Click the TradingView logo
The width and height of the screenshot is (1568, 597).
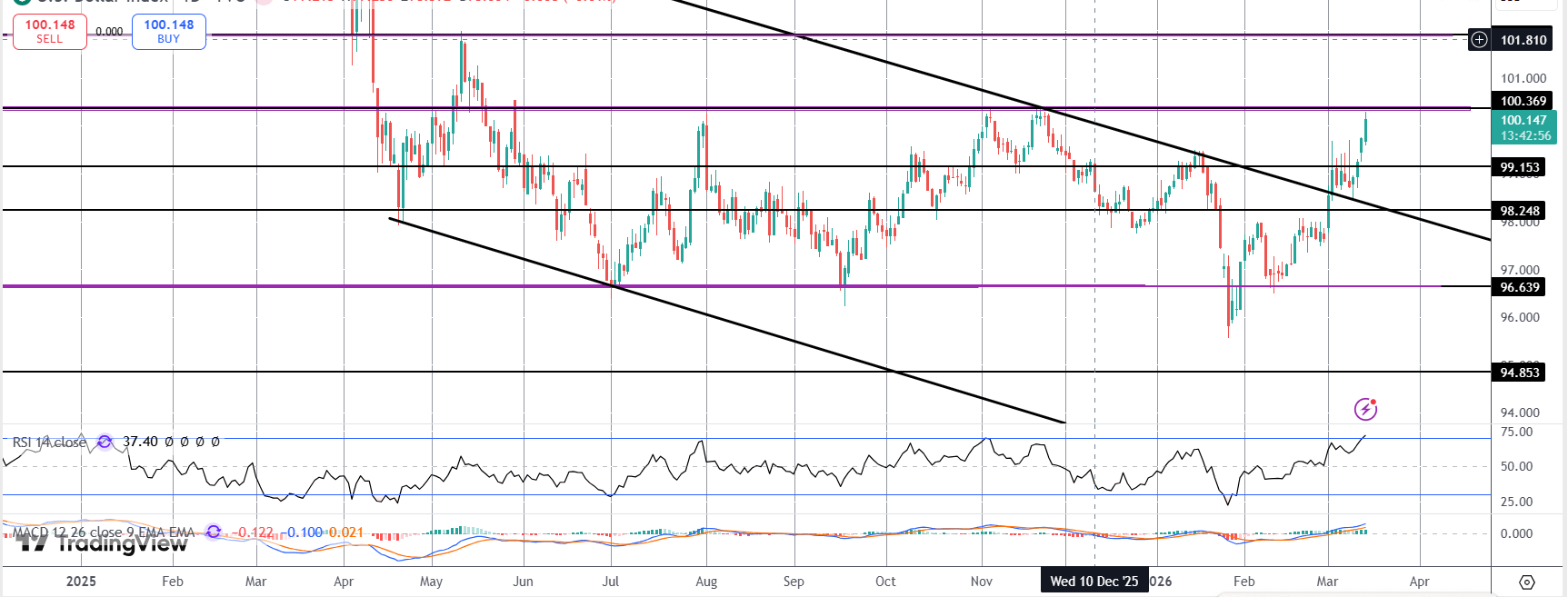(x=102, y=543)
